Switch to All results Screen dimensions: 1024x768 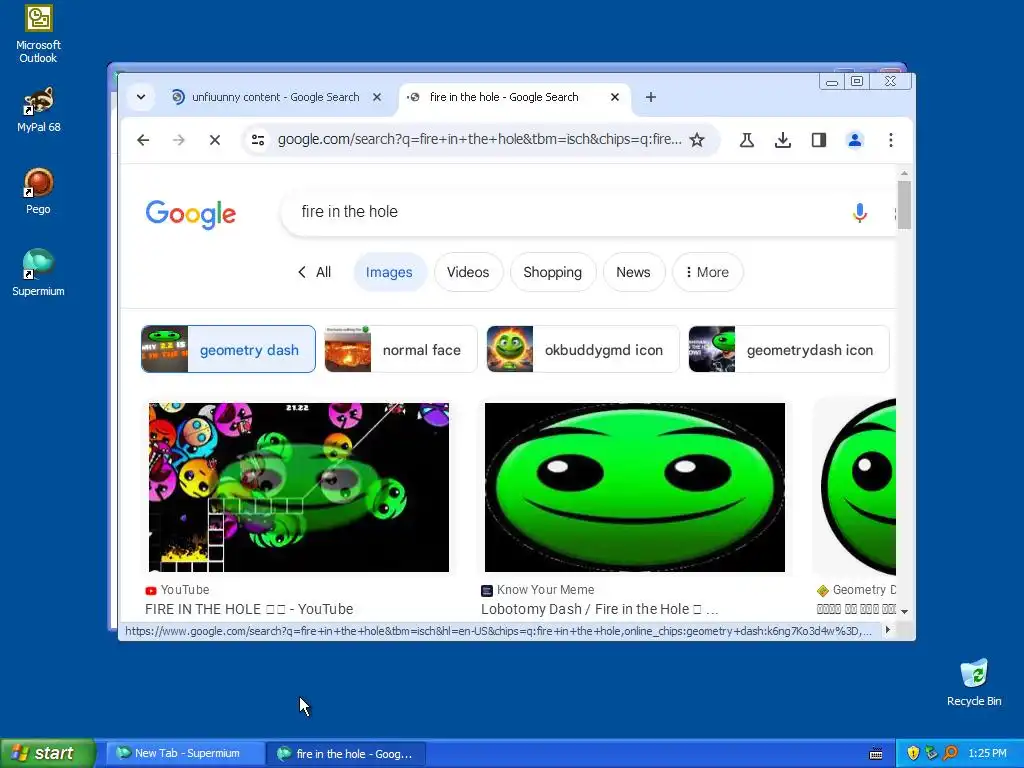click(315, 272)
